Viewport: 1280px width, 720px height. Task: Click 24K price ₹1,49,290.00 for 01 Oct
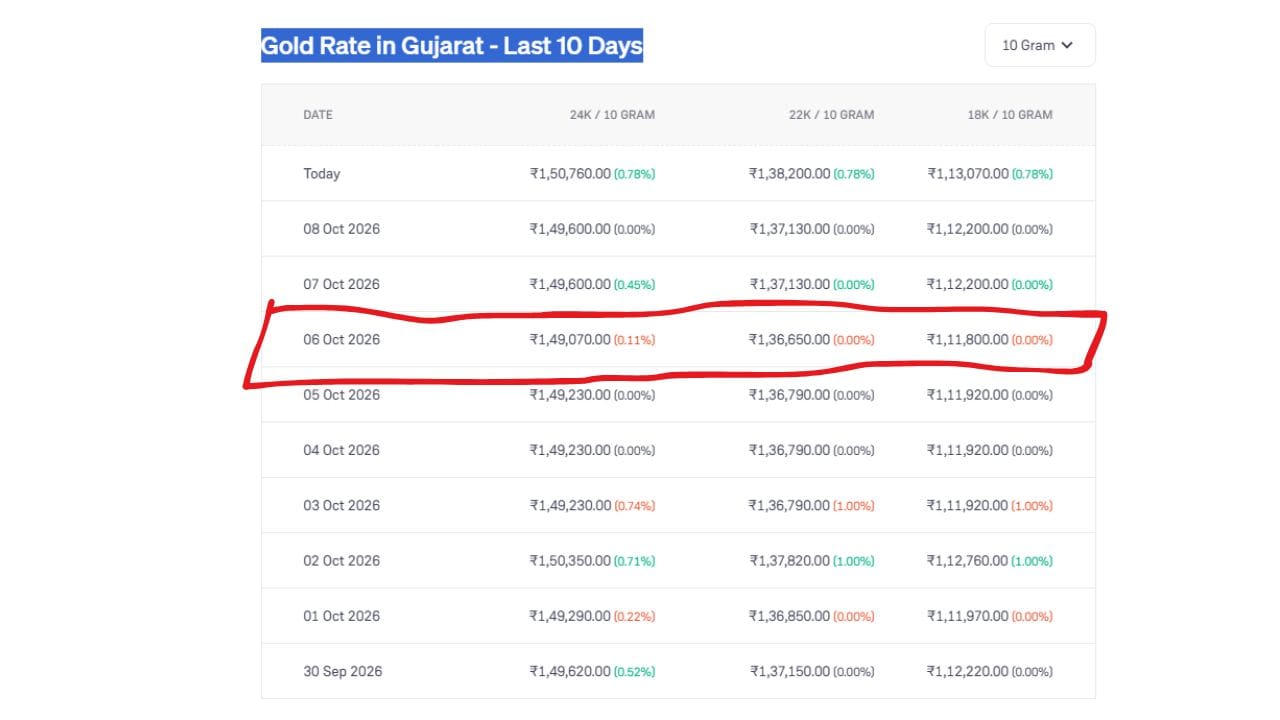570,616
